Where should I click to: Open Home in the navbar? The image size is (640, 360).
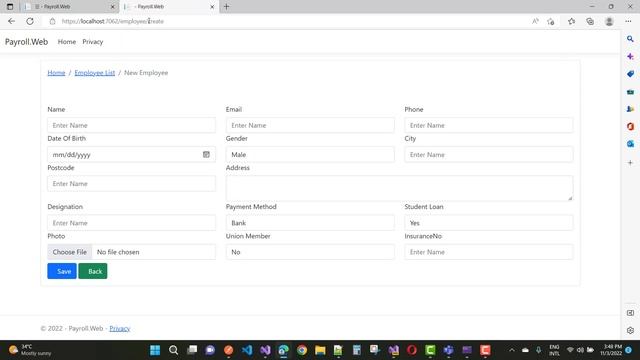point(67,42)
